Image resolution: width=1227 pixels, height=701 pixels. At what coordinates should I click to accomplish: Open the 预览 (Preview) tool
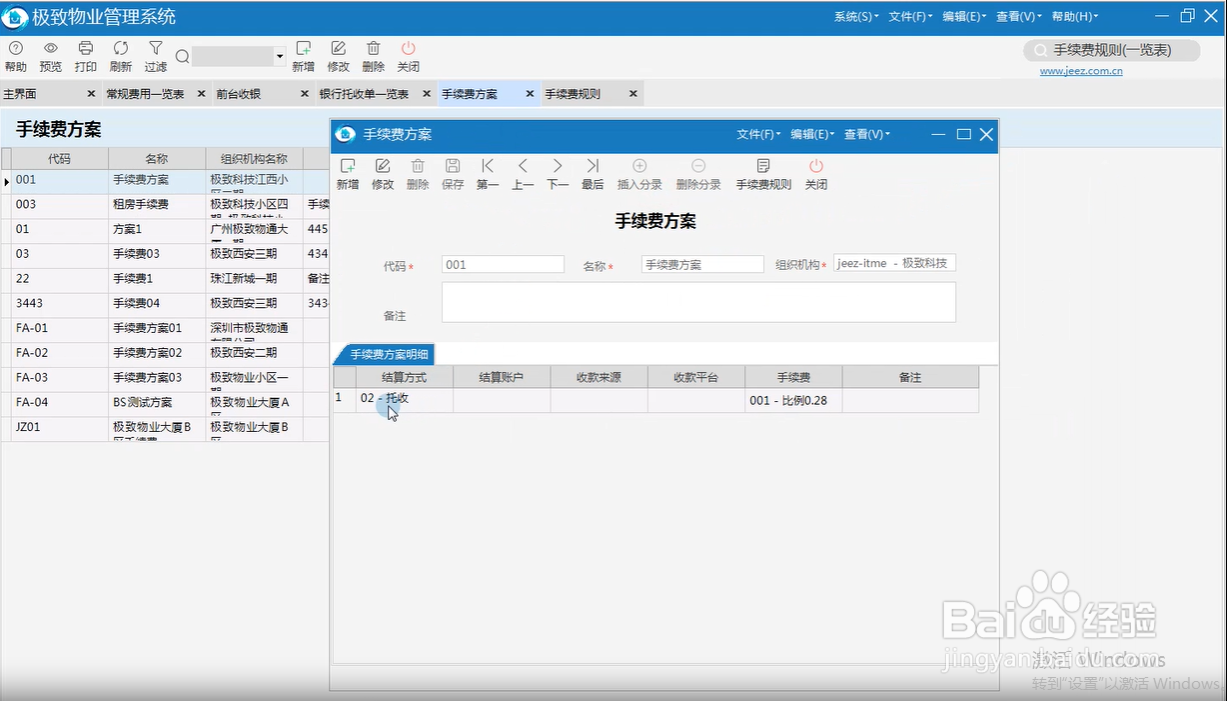point(50,54)
